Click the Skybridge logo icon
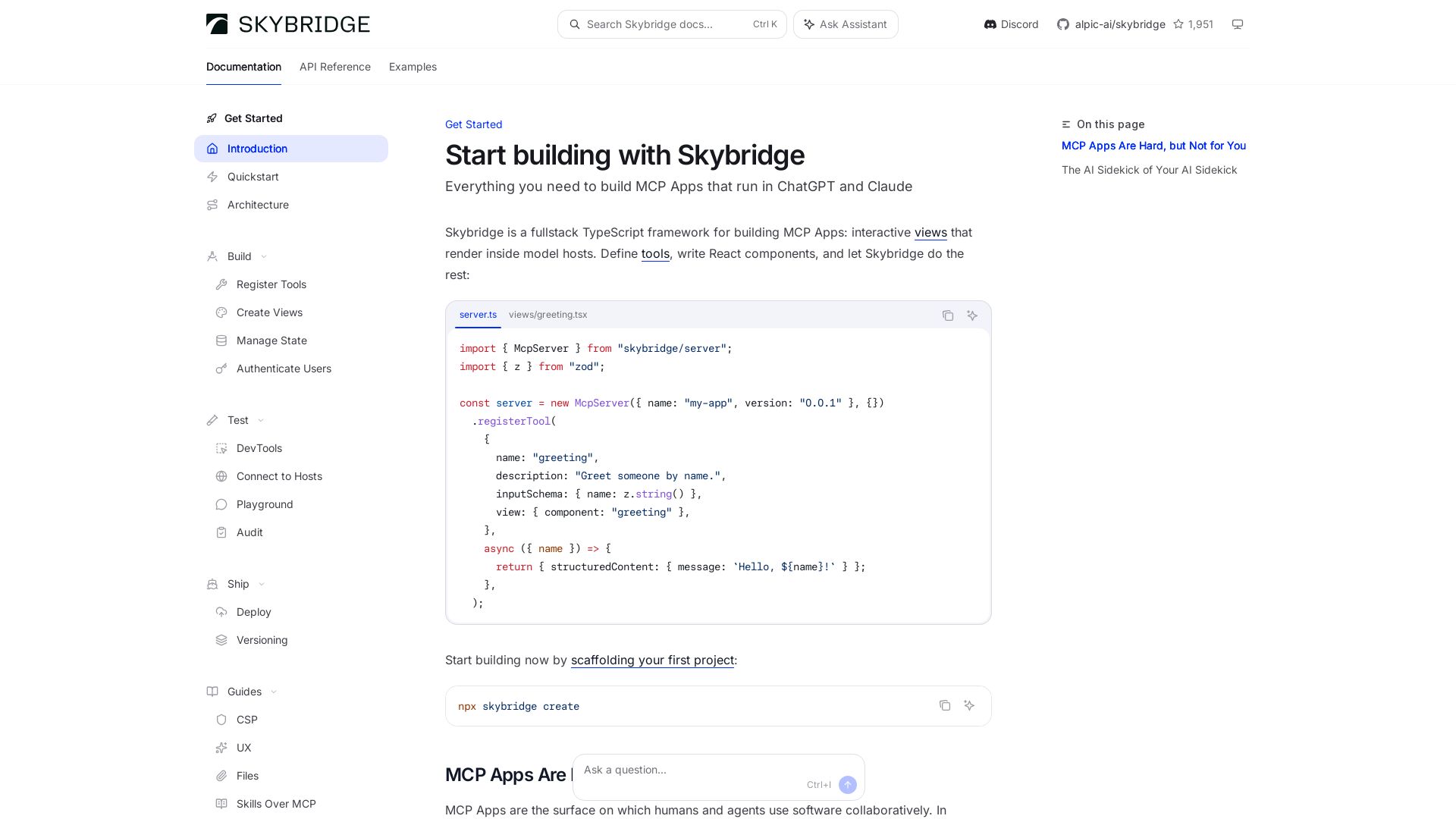Viewport: 1456px width, 819px height. 217,24
